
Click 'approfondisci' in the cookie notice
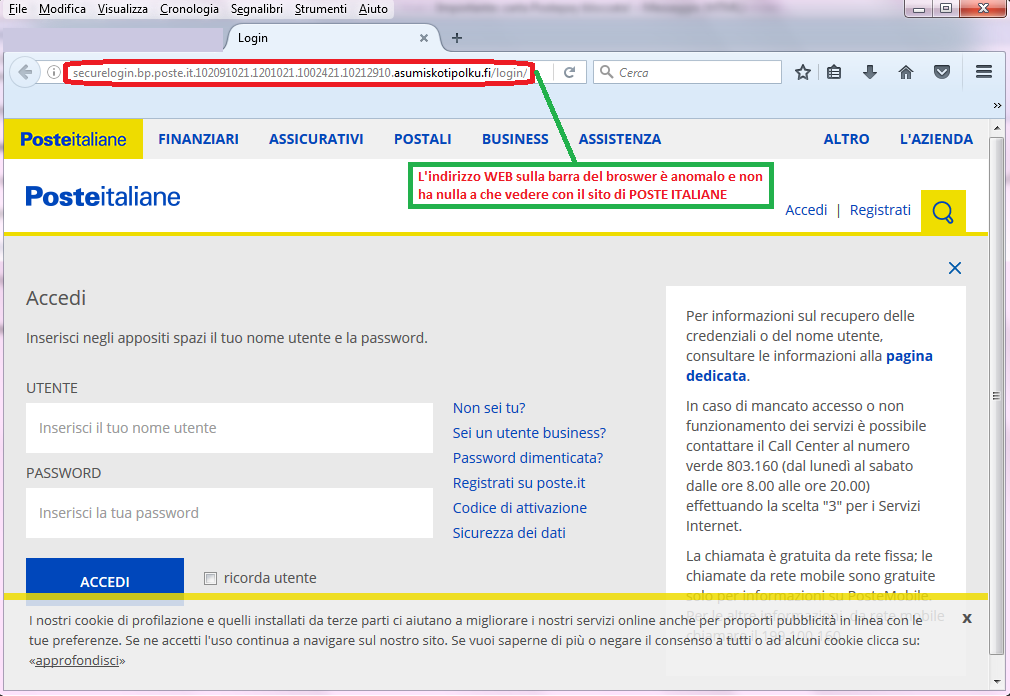(77, 661)
